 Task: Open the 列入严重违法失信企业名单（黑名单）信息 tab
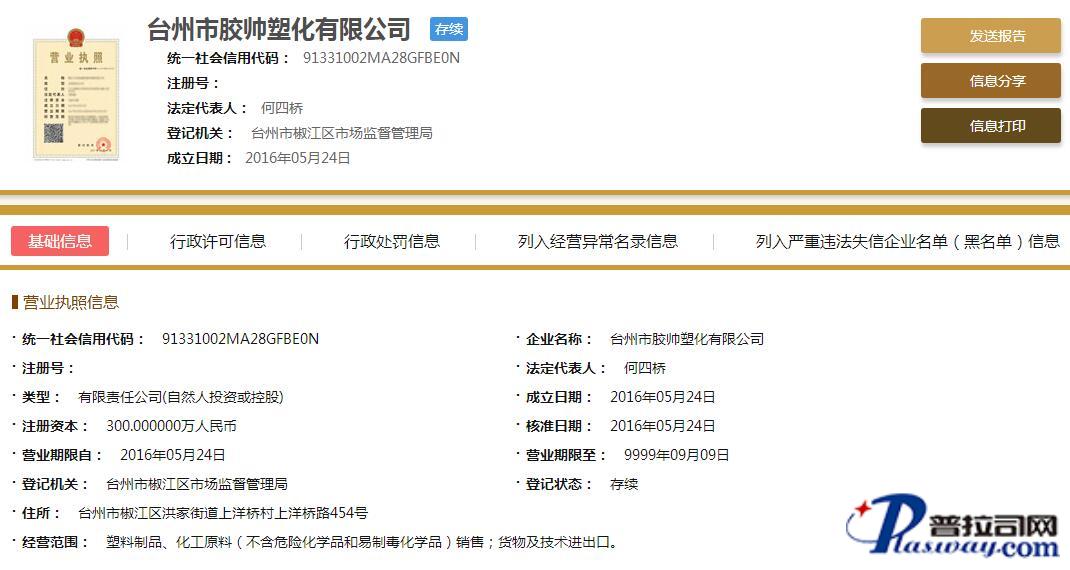[x=907, y=241]
